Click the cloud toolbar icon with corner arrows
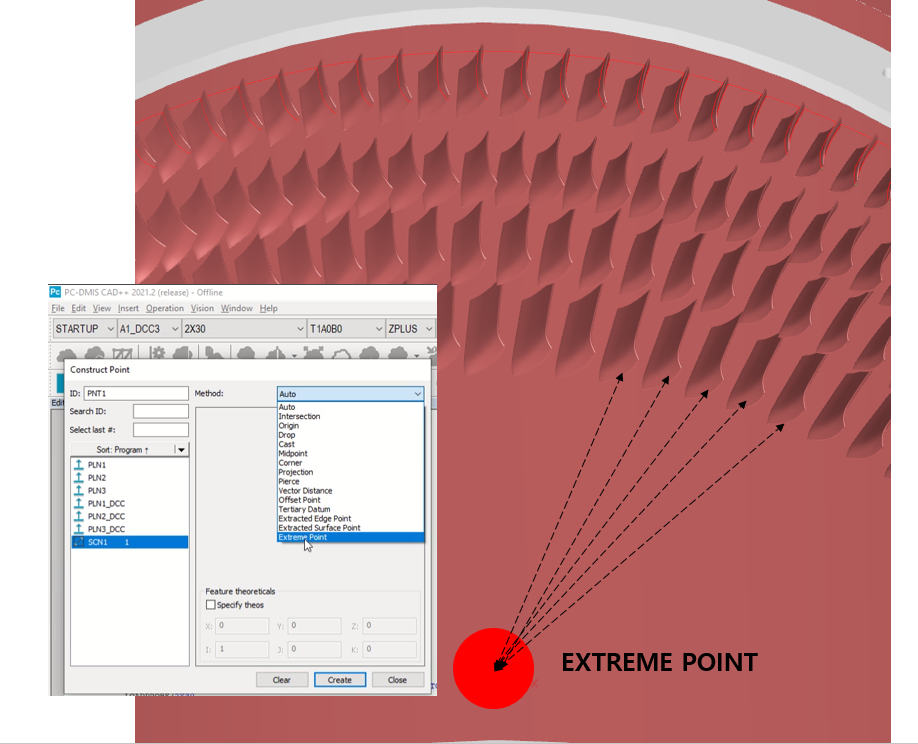 pos(313,353)
